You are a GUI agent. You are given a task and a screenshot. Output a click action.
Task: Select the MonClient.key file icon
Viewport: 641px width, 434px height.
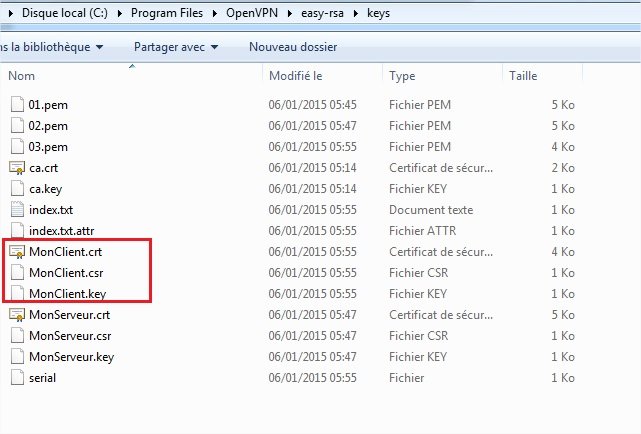pos(16,294)
